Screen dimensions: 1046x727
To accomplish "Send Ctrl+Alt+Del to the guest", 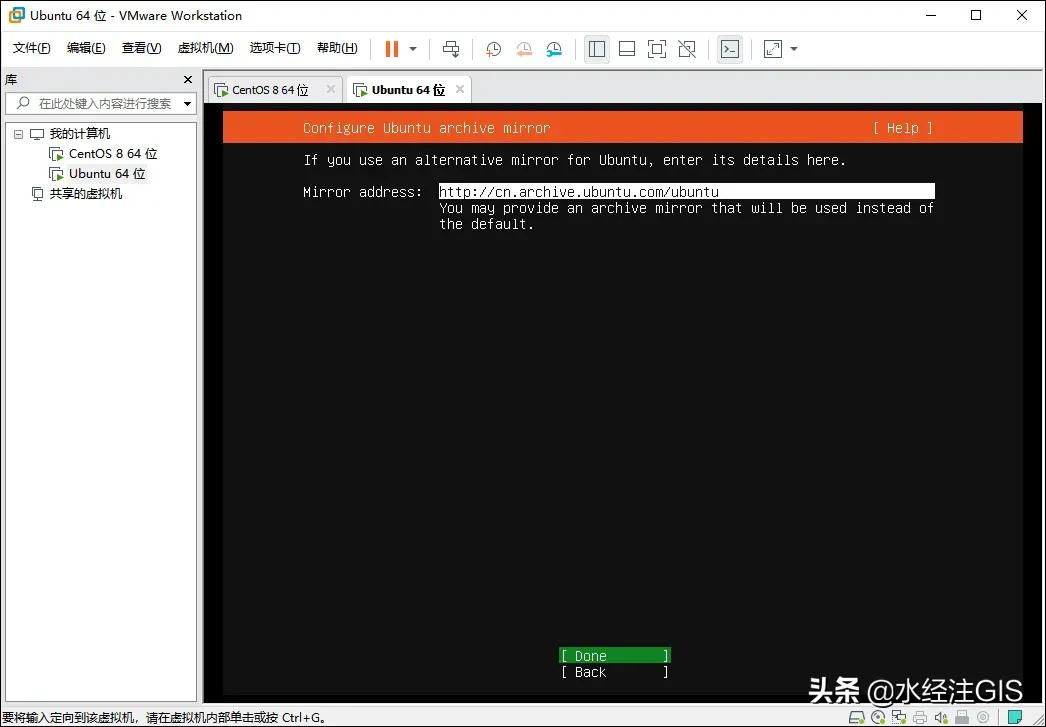I will point(451,48).
